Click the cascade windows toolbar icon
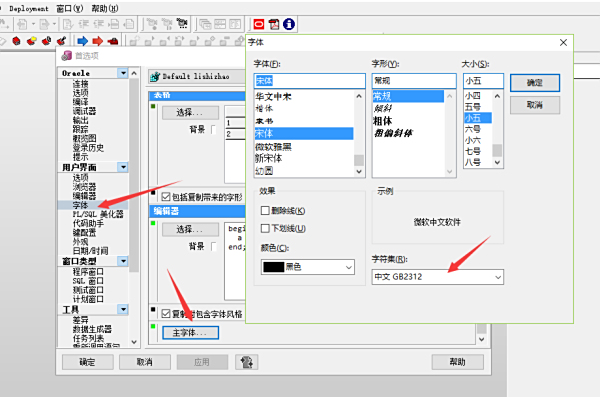Screen dimensions: 600x397 205,25
